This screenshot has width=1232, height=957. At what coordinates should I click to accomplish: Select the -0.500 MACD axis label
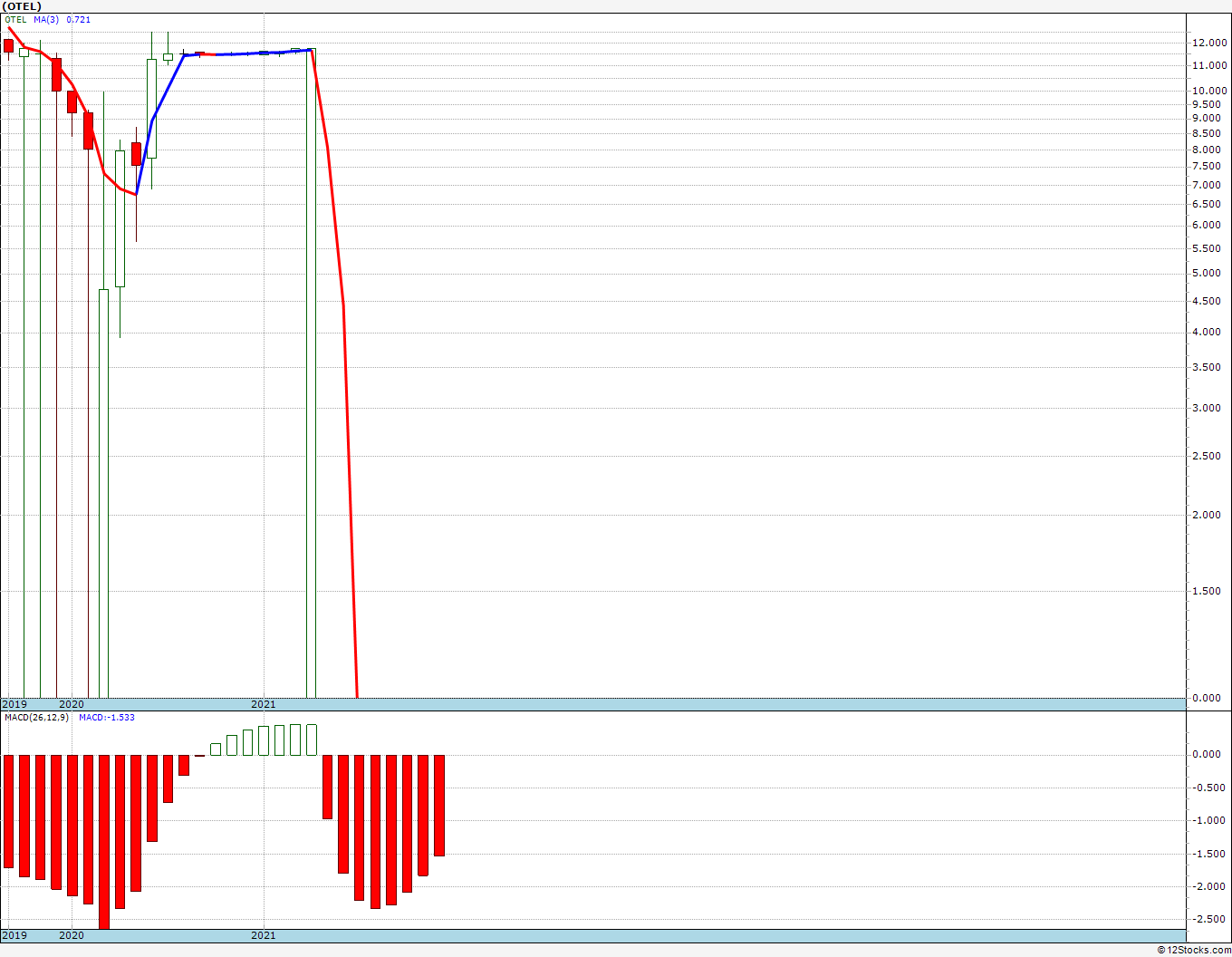pyautogui.click(x=1208, y=788)
